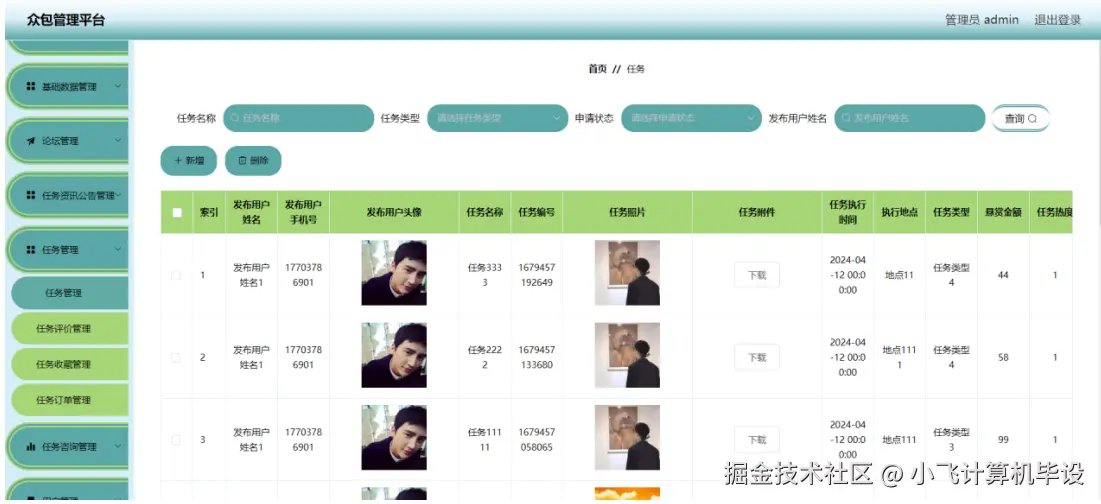Screen dimensions: 1101x504
Task: Check the checkbox for row 任务2222
Action: pos(176,357)
